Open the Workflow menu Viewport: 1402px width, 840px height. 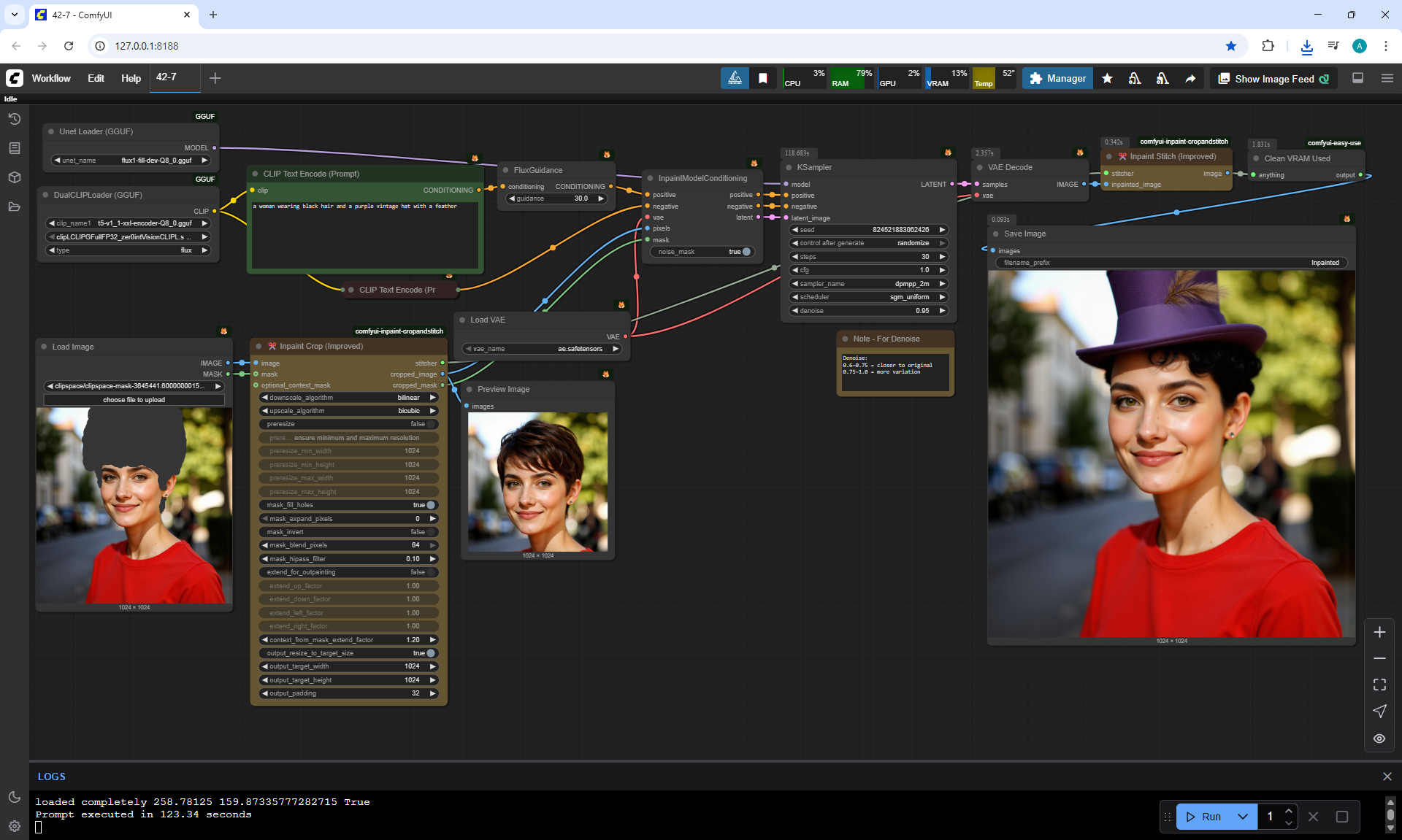(51, 78)
